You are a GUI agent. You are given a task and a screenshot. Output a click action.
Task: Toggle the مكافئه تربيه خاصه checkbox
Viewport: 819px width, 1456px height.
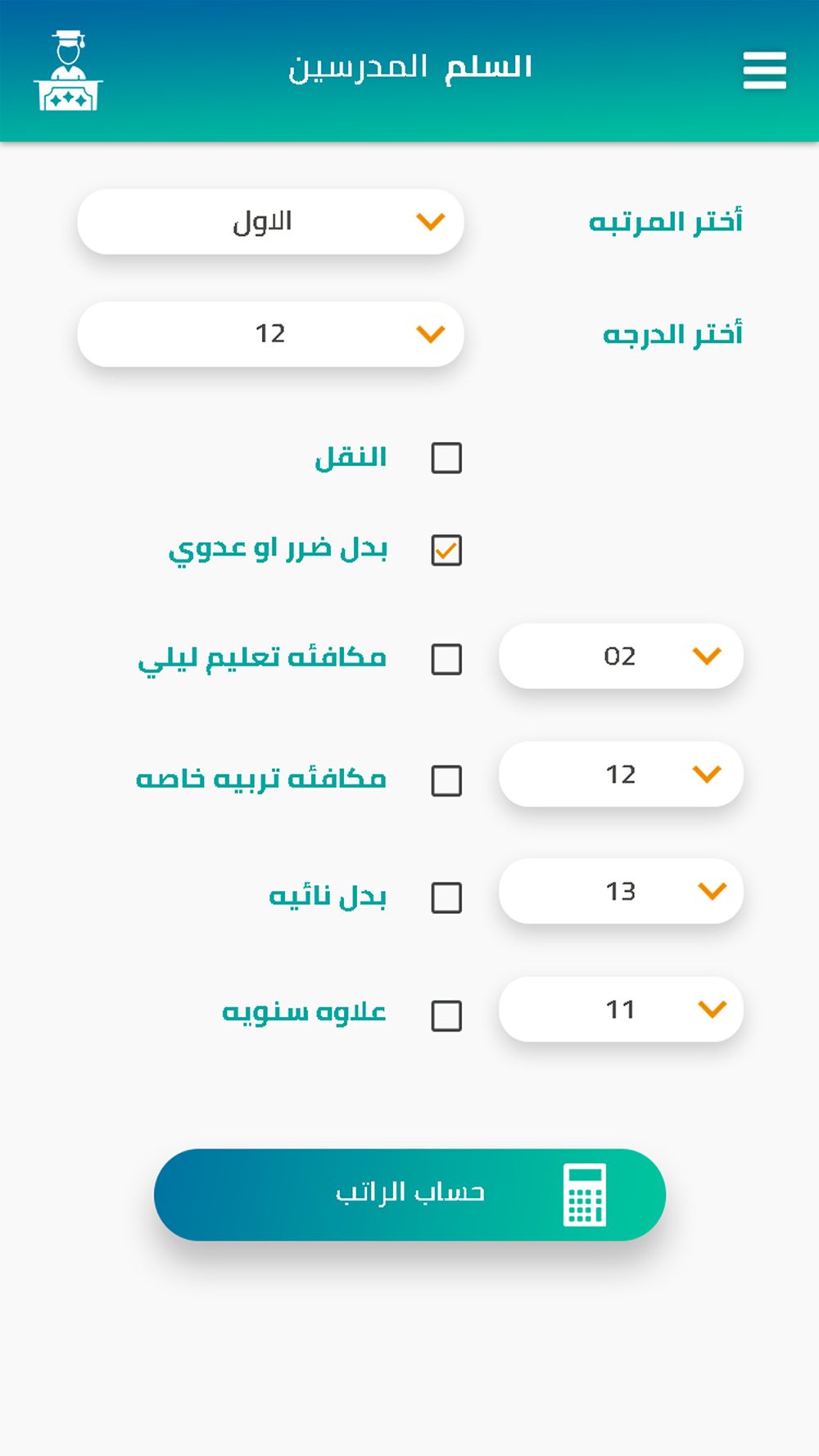(x=446, y=781)
